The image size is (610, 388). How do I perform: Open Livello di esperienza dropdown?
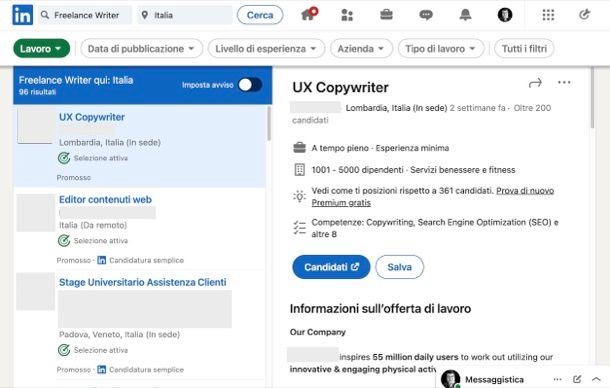point(266,49)
